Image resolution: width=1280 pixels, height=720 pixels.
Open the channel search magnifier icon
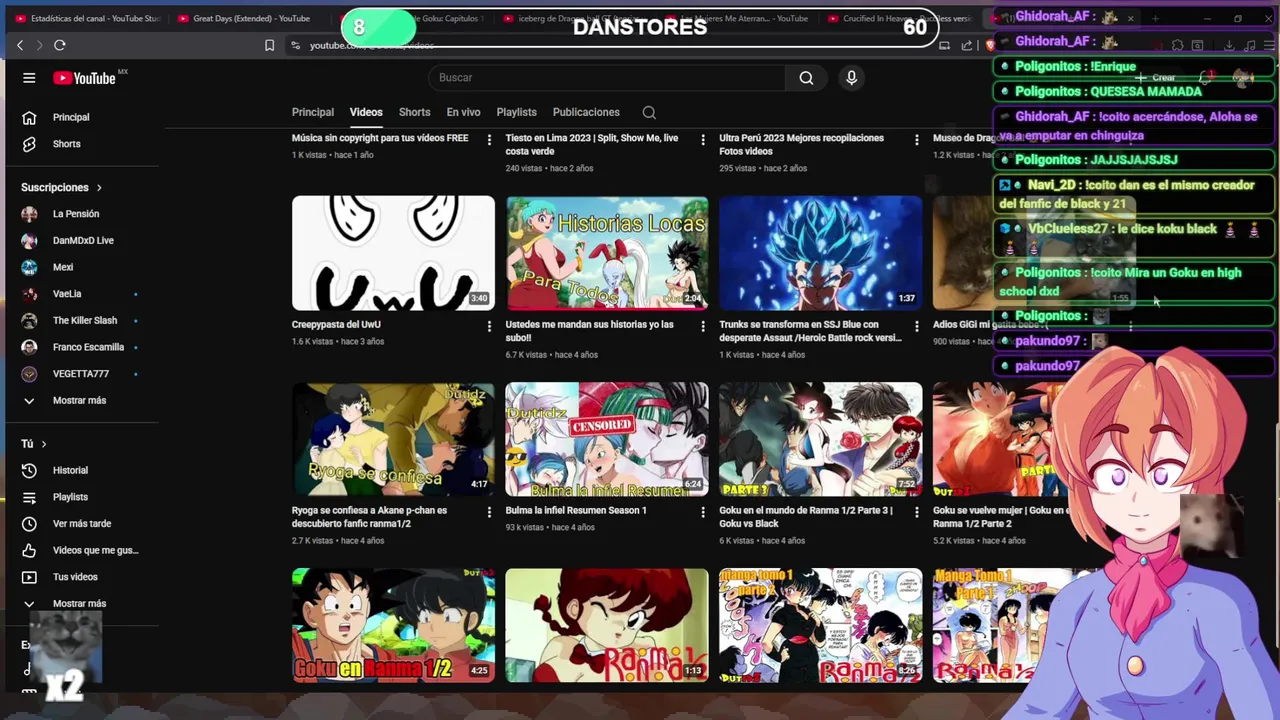[x=649, y=112]
